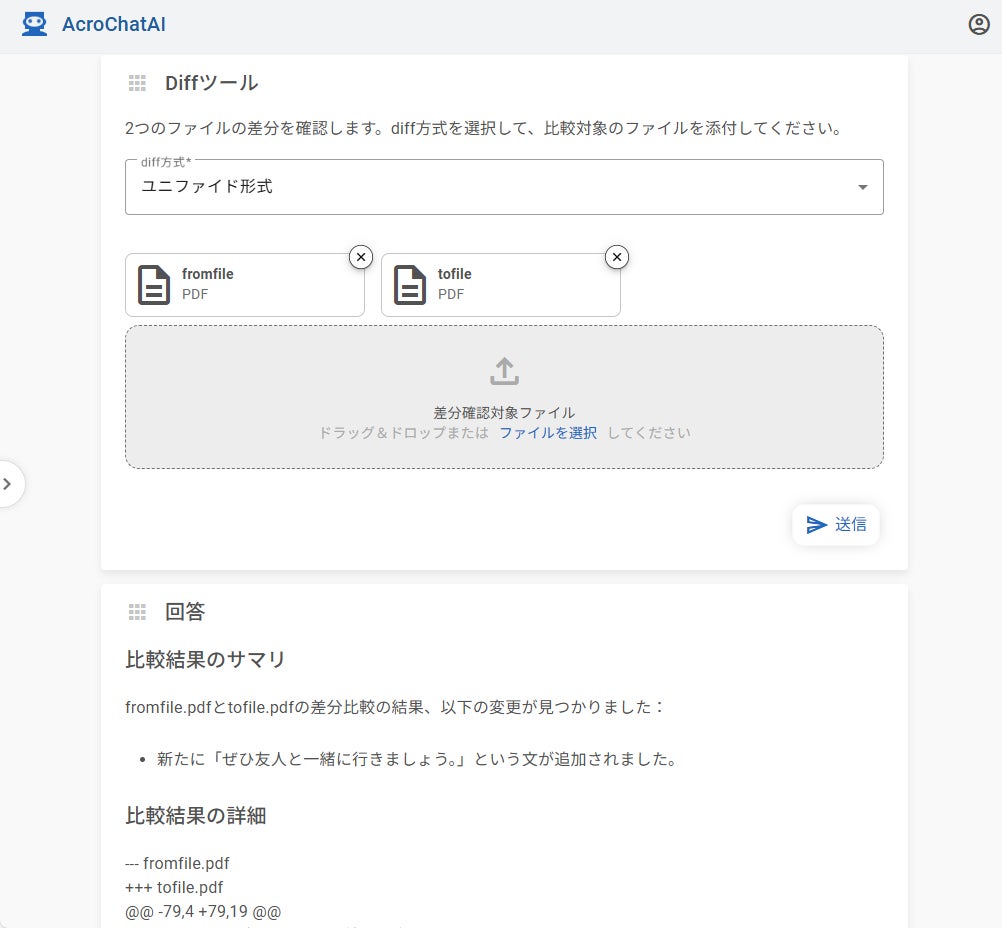1002x928 pixels.
Task: Click the ファイルを選択 link
Action: pyautogui.click(x=548, y=433)
